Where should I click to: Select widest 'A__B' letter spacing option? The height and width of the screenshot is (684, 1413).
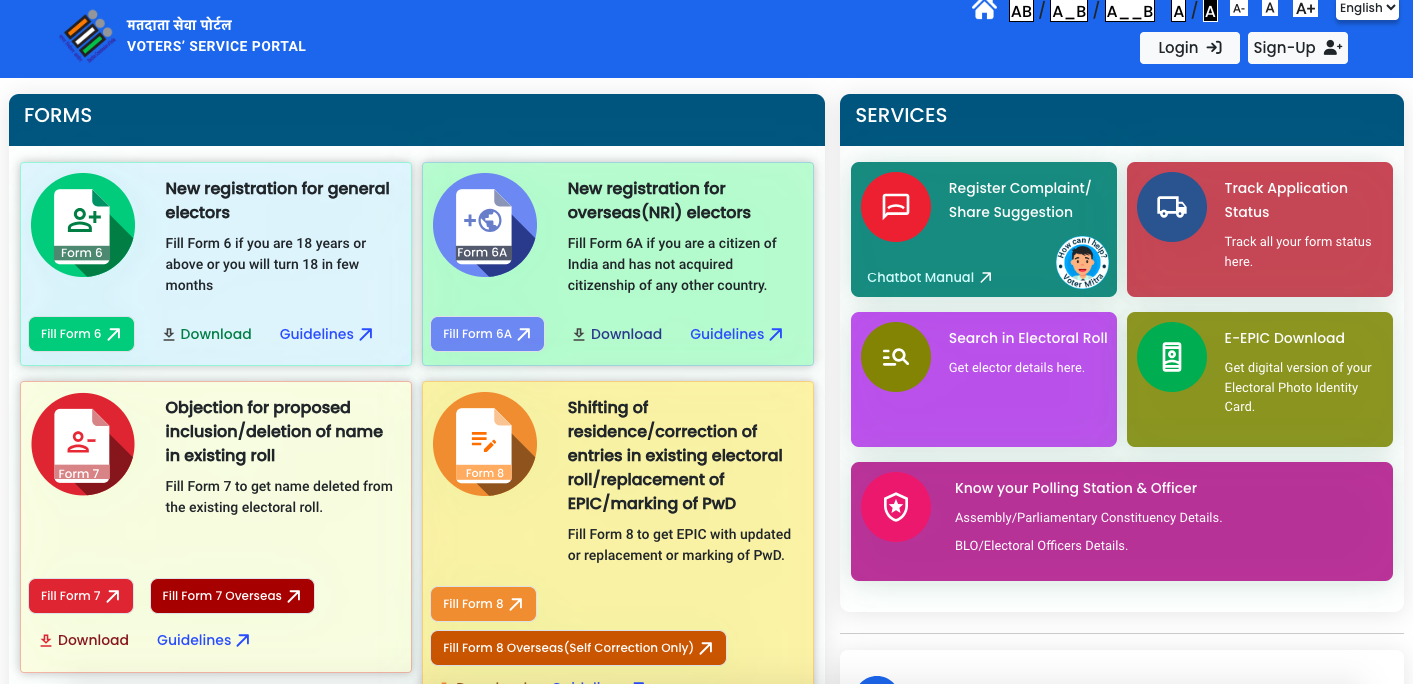point(1129,11)
